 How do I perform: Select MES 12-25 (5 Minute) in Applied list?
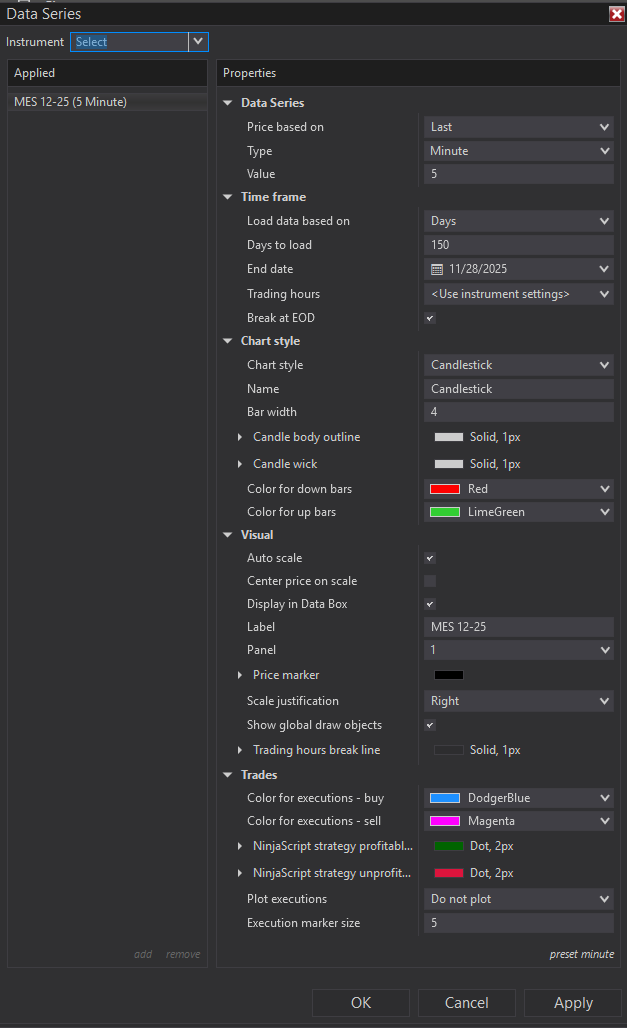70,102
